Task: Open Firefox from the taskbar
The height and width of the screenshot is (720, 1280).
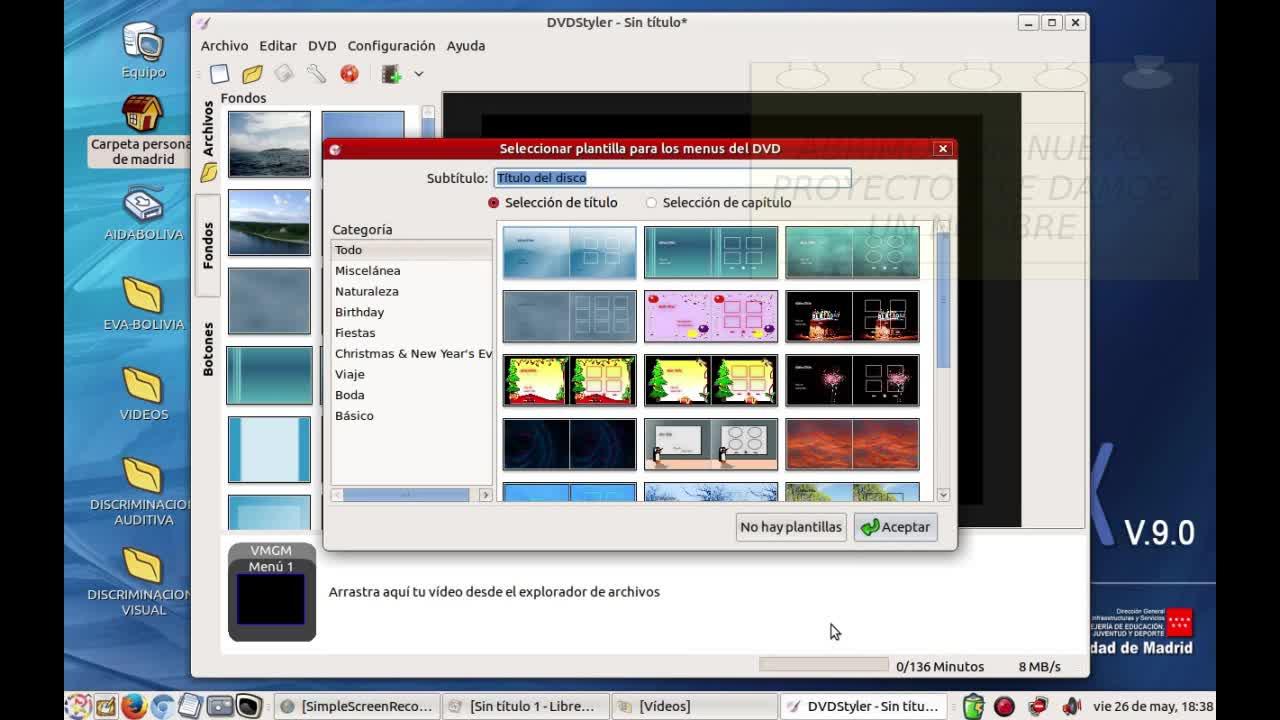Action: 133,706
